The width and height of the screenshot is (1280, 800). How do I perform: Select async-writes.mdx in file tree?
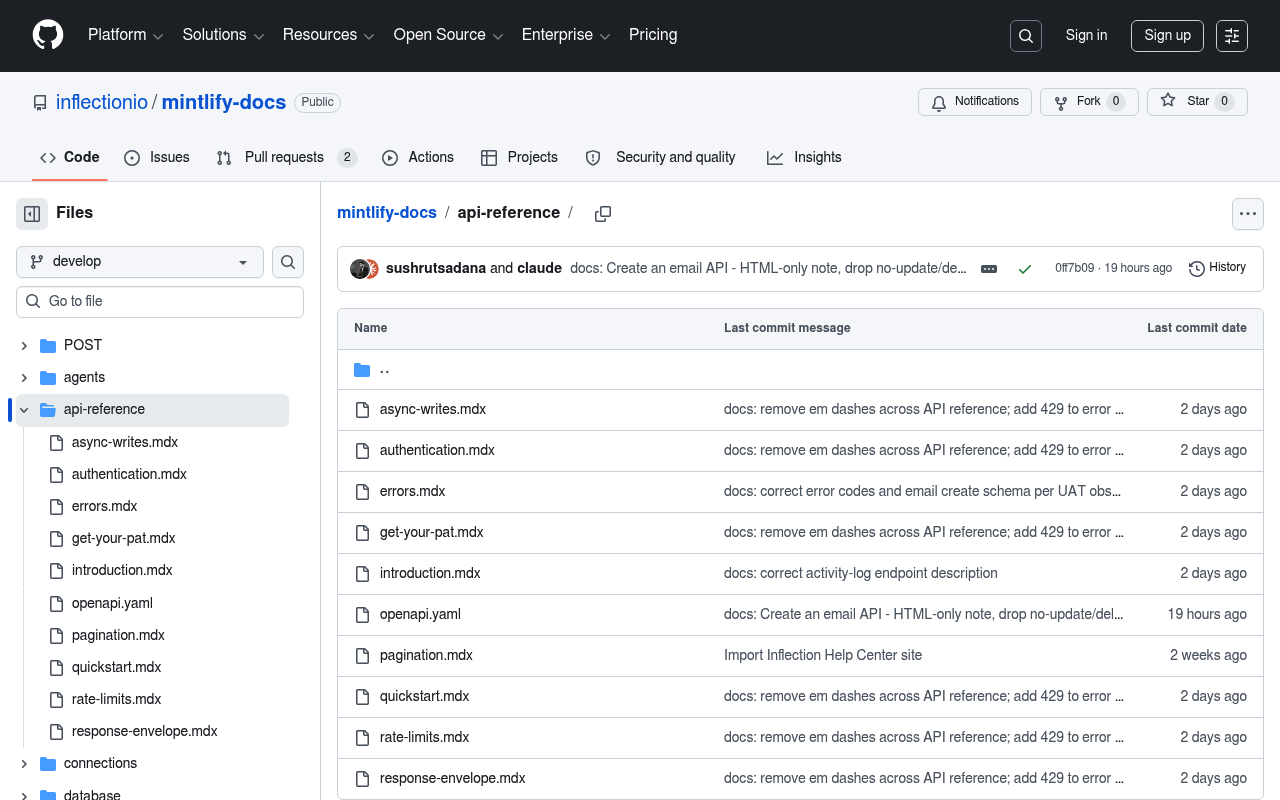(125, 442)
